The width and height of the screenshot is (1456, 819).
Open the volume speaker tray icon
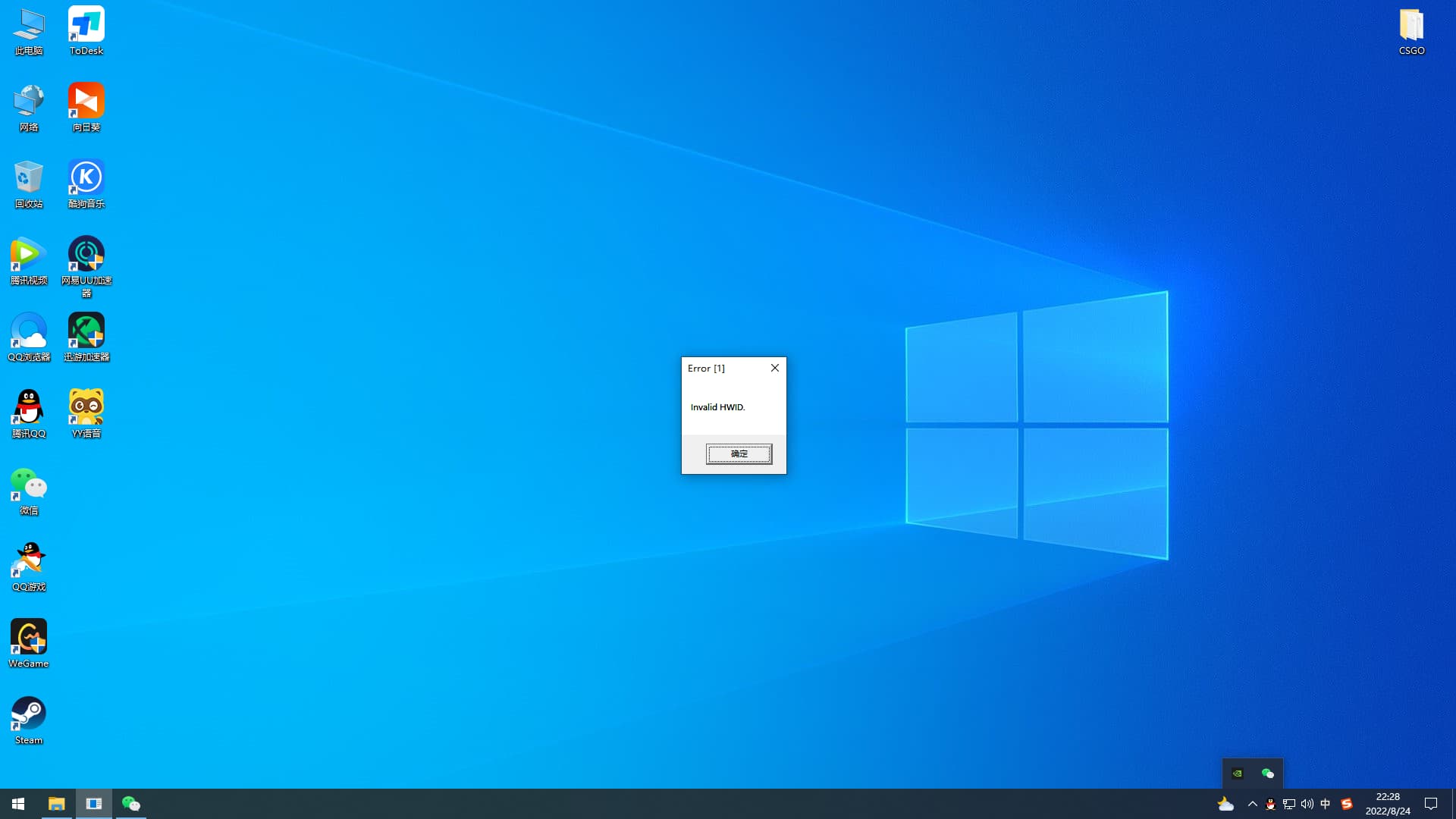(1307, 804)
